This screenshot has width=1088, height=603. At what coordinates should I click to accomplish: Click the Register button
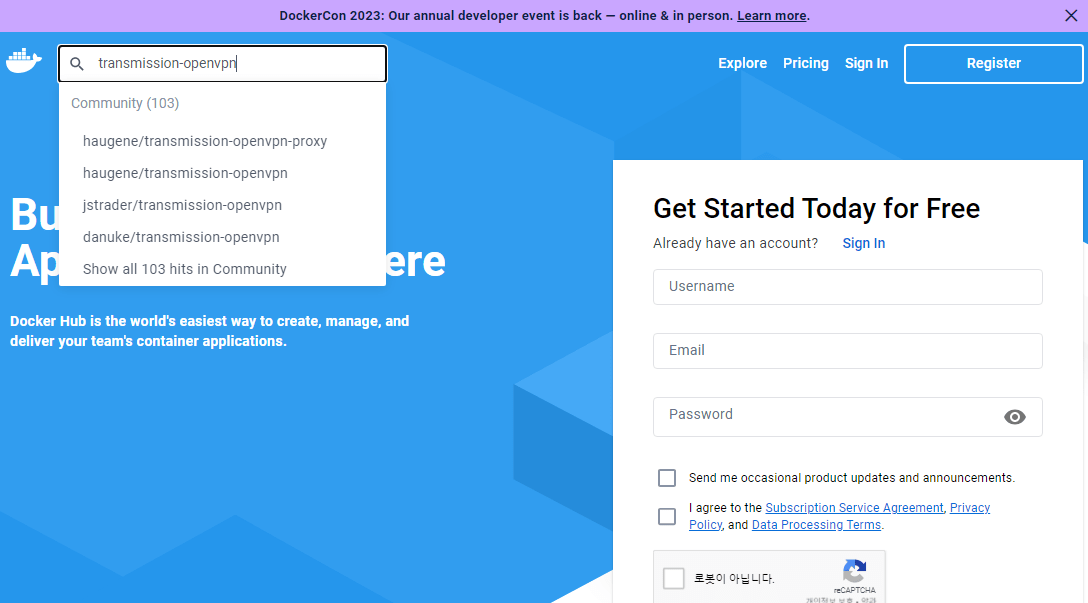pos(994,64)
